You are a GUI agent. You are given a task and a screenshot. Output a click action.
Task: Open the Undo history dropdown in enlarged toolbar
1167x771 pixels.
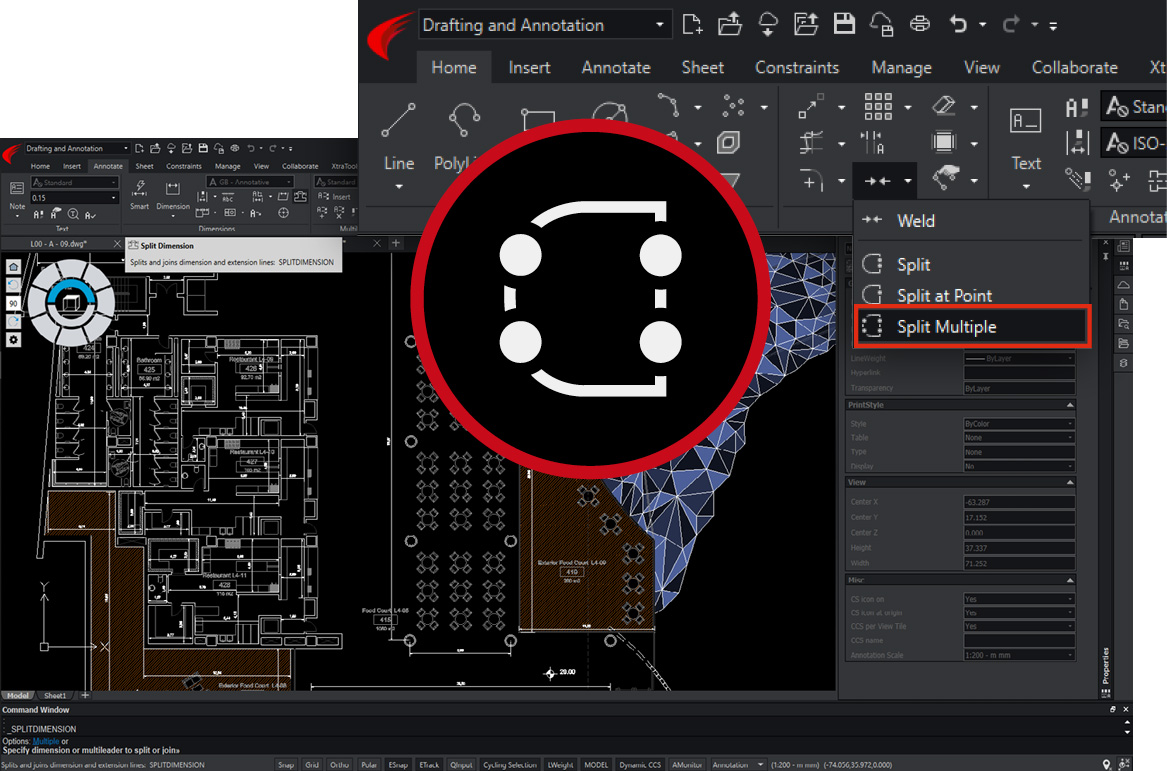982,25
